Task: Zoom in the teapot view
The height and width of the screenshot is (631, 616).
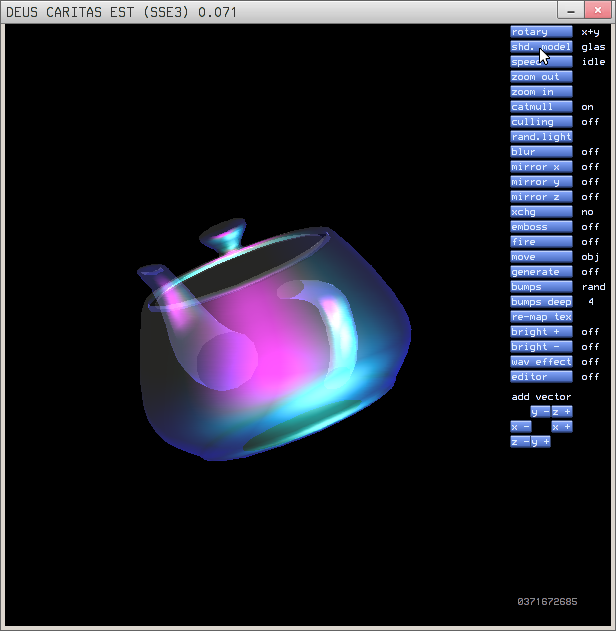Action: 541,92
